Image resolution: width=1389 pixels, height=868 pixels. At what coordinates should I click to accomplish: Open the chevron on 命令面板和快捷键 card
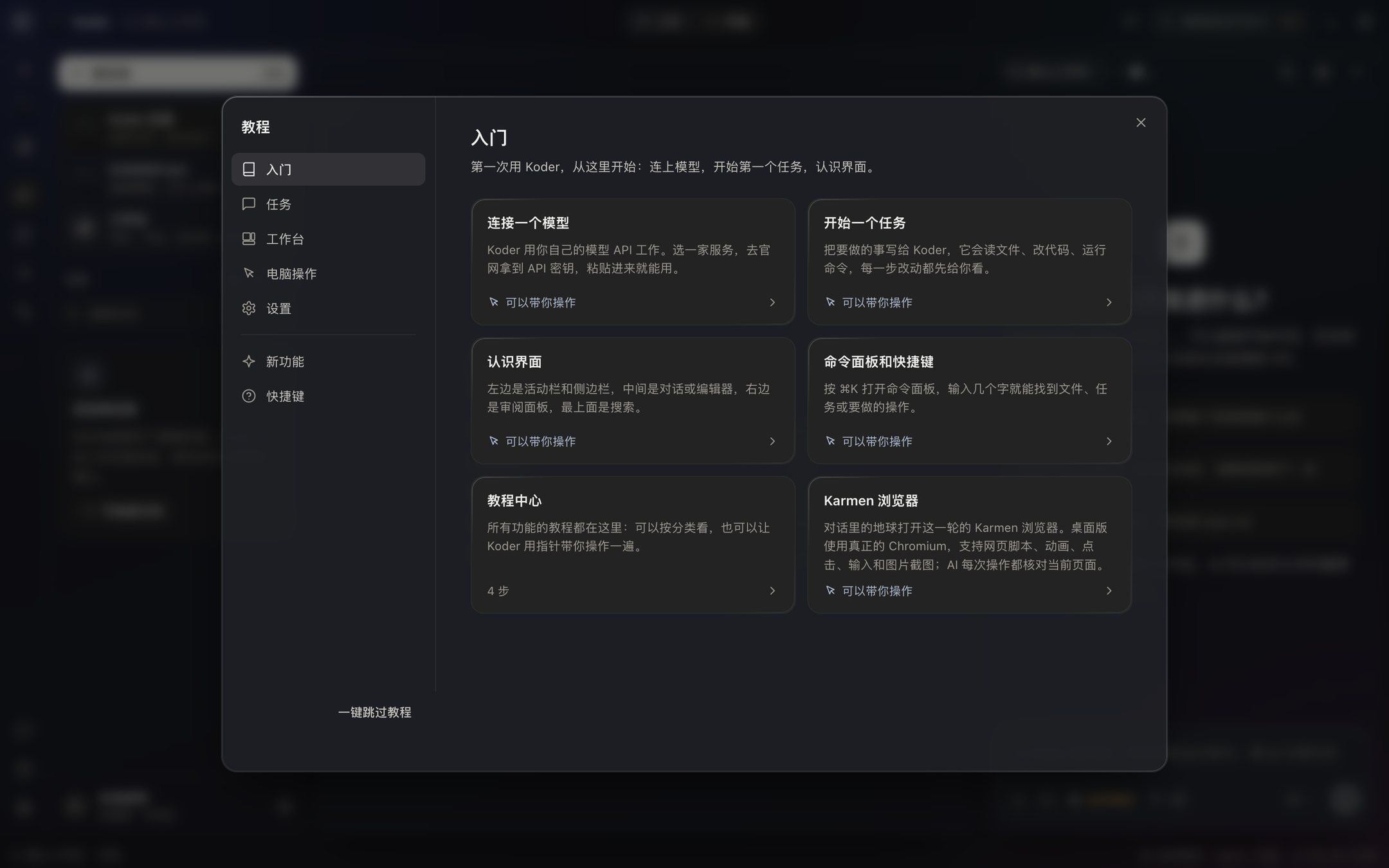[x=1109, y=441]
